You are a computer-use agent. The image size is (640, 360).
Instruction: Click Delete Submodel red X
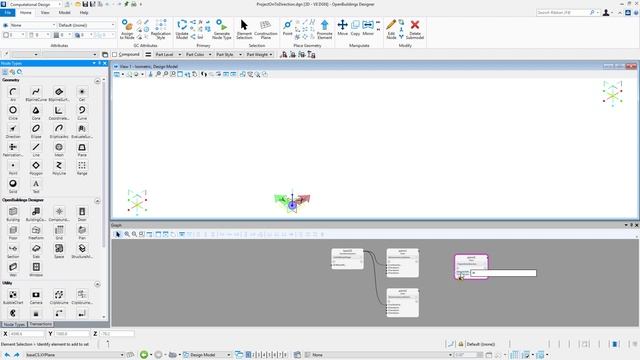(415, 29)
